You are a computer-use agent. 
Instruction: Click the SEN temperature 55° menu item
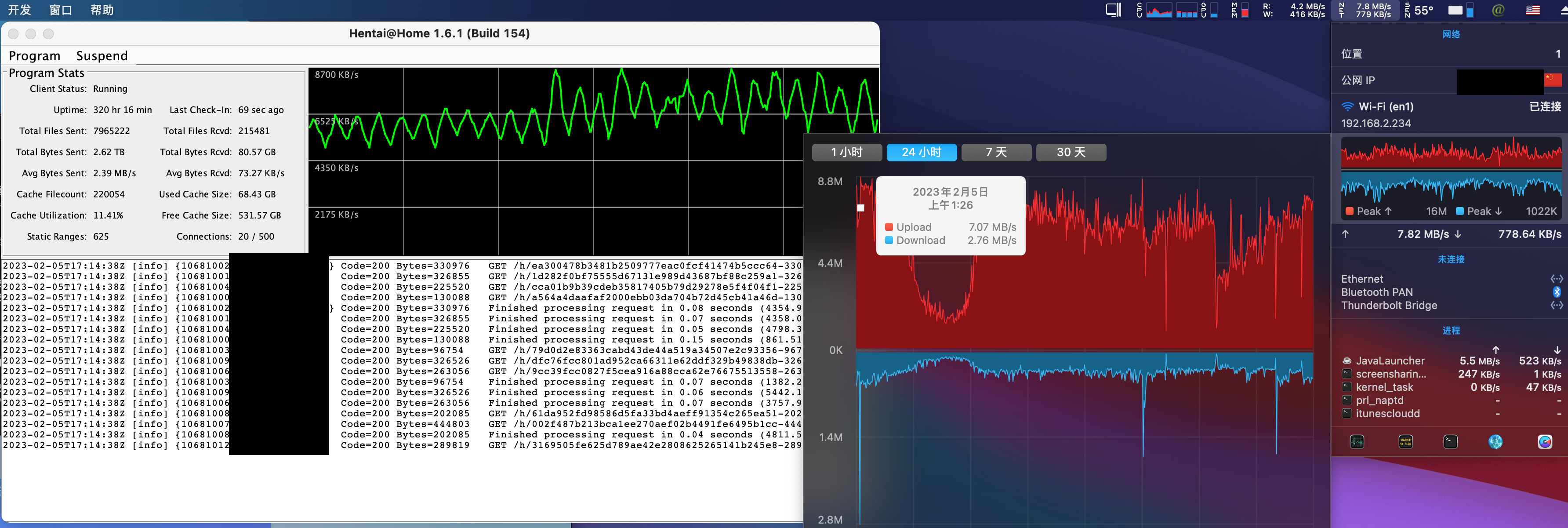1419,10
